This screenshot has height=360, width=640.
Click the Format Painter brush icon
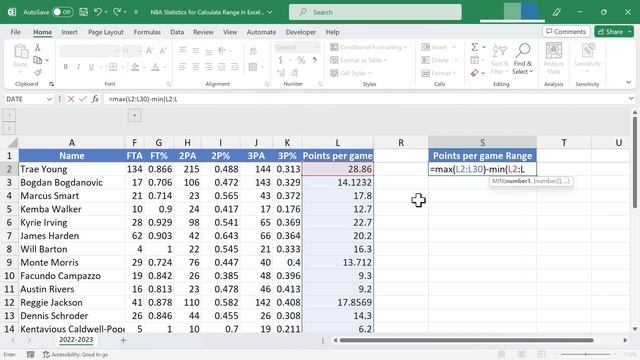(38, 73)
